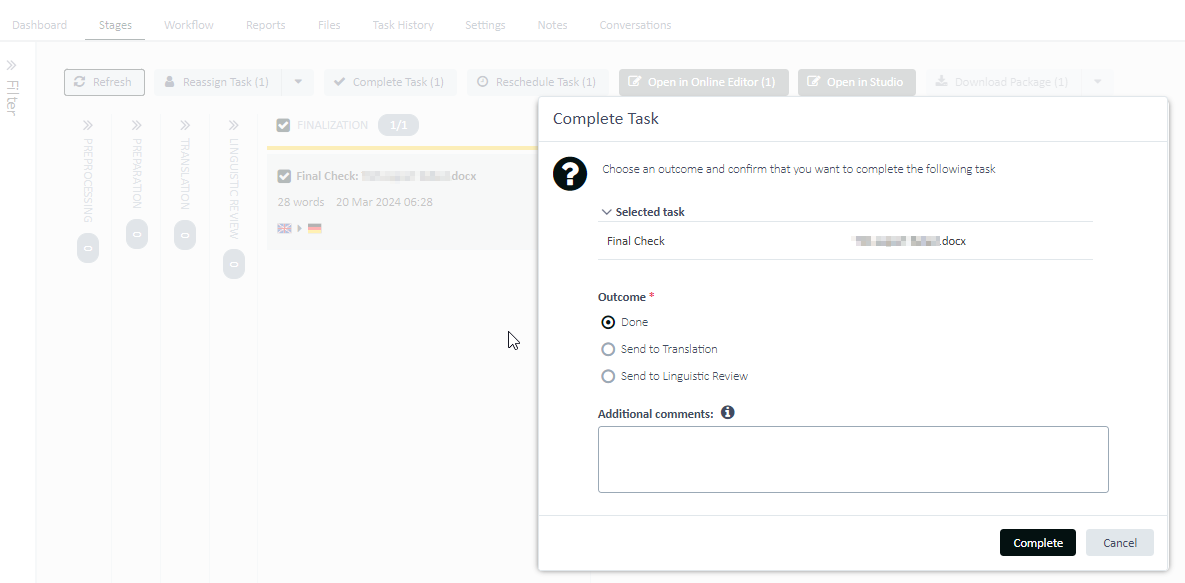The width and height of the screenshot is (1185, 583).
Task: Expand the Filter panel chevron
Action: click(x=12, y=64)
